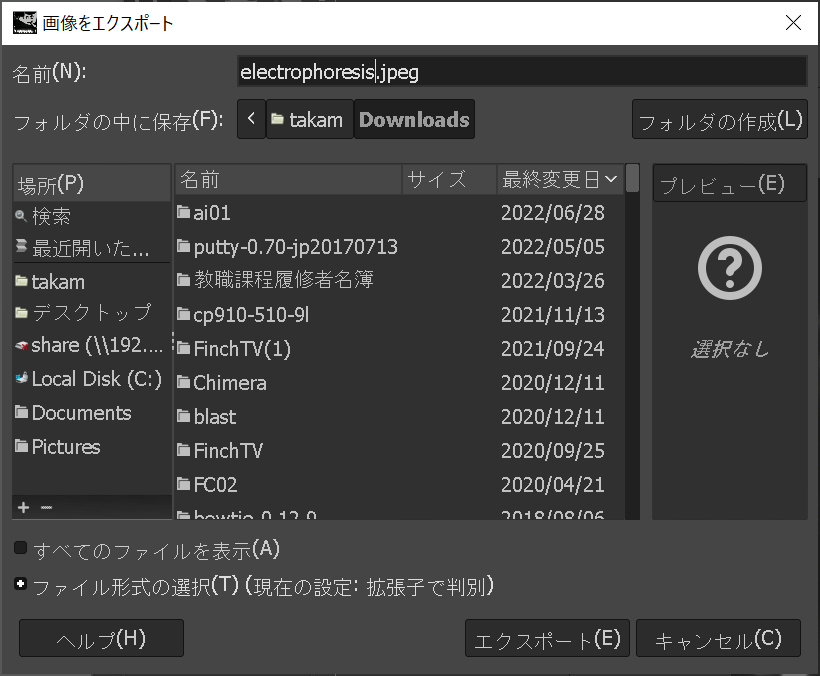Select the share network drive icon
Viewport: 820px width, 676px height.
point(22,345)
